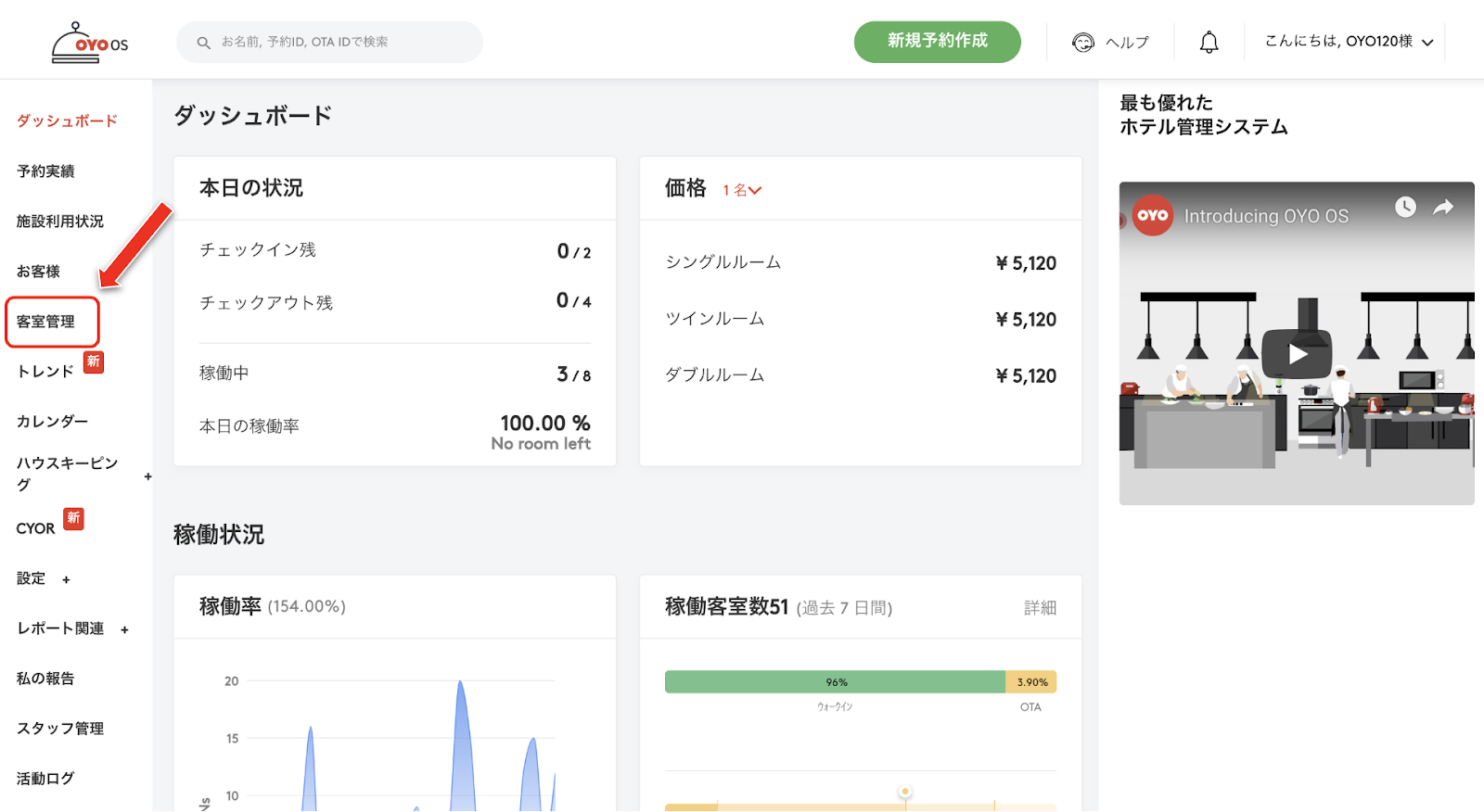Click the チェックアウト残 row

coord(395,302)
